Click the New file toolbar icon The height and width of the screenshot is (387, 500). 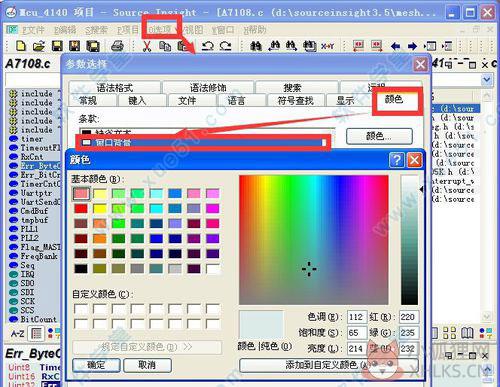click(x=21, y=46)
